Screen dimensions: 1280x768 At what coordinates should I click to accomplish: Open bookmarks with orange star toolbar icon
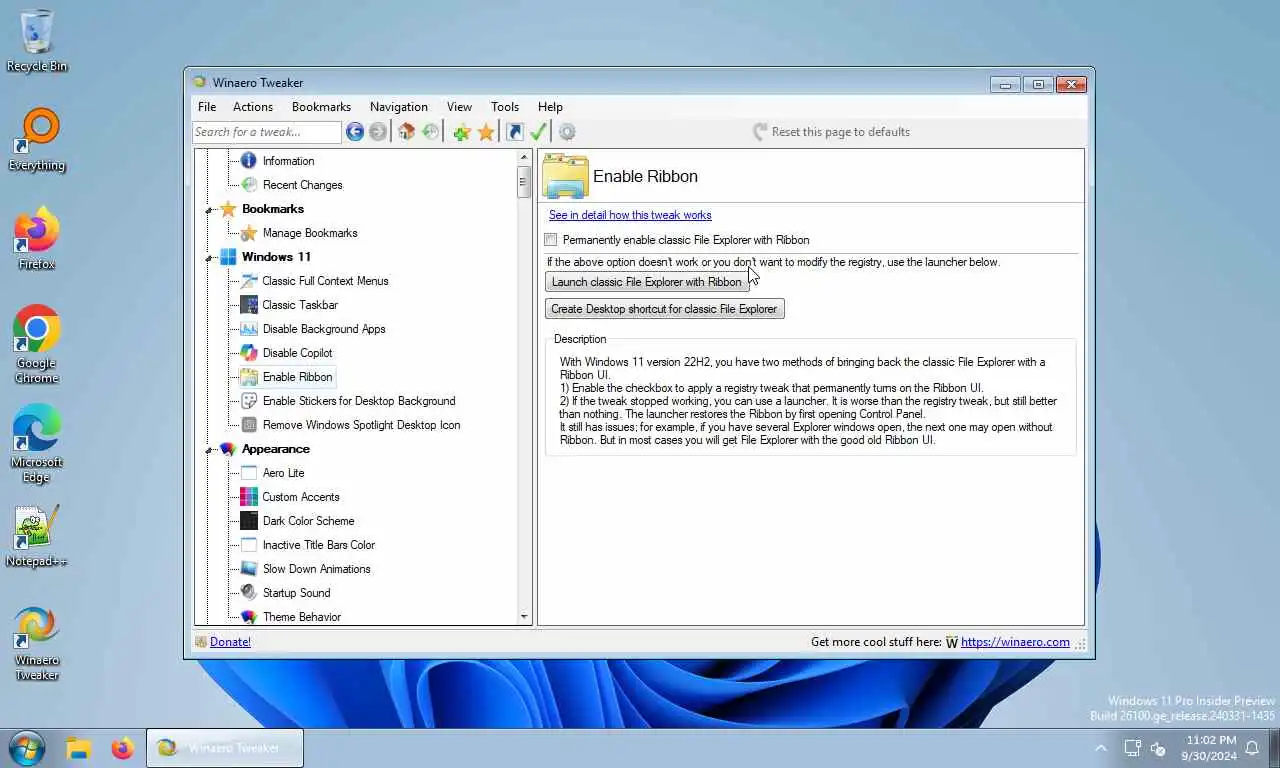(x=486, y=132)
